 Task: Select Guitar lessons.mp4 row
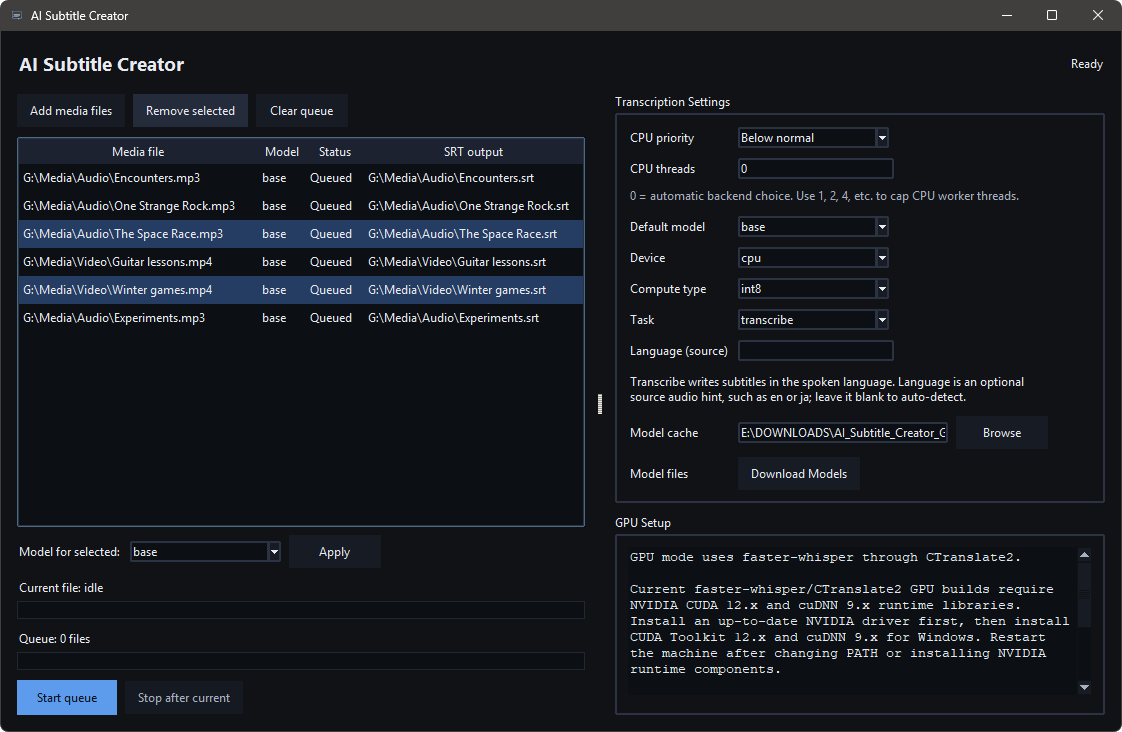pyautogui.click(x=301, y=262)
